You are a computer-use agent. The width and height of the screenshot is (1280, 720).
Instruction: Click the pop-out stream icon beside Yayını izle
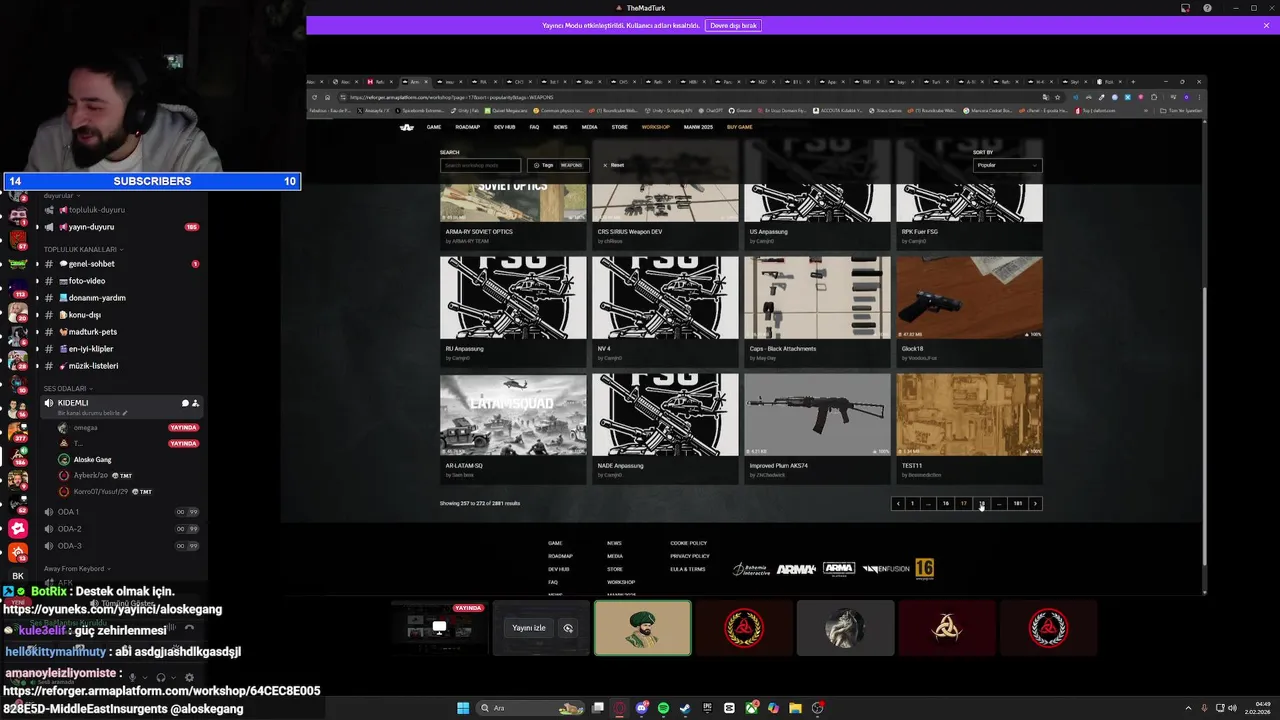click(568, 628)
